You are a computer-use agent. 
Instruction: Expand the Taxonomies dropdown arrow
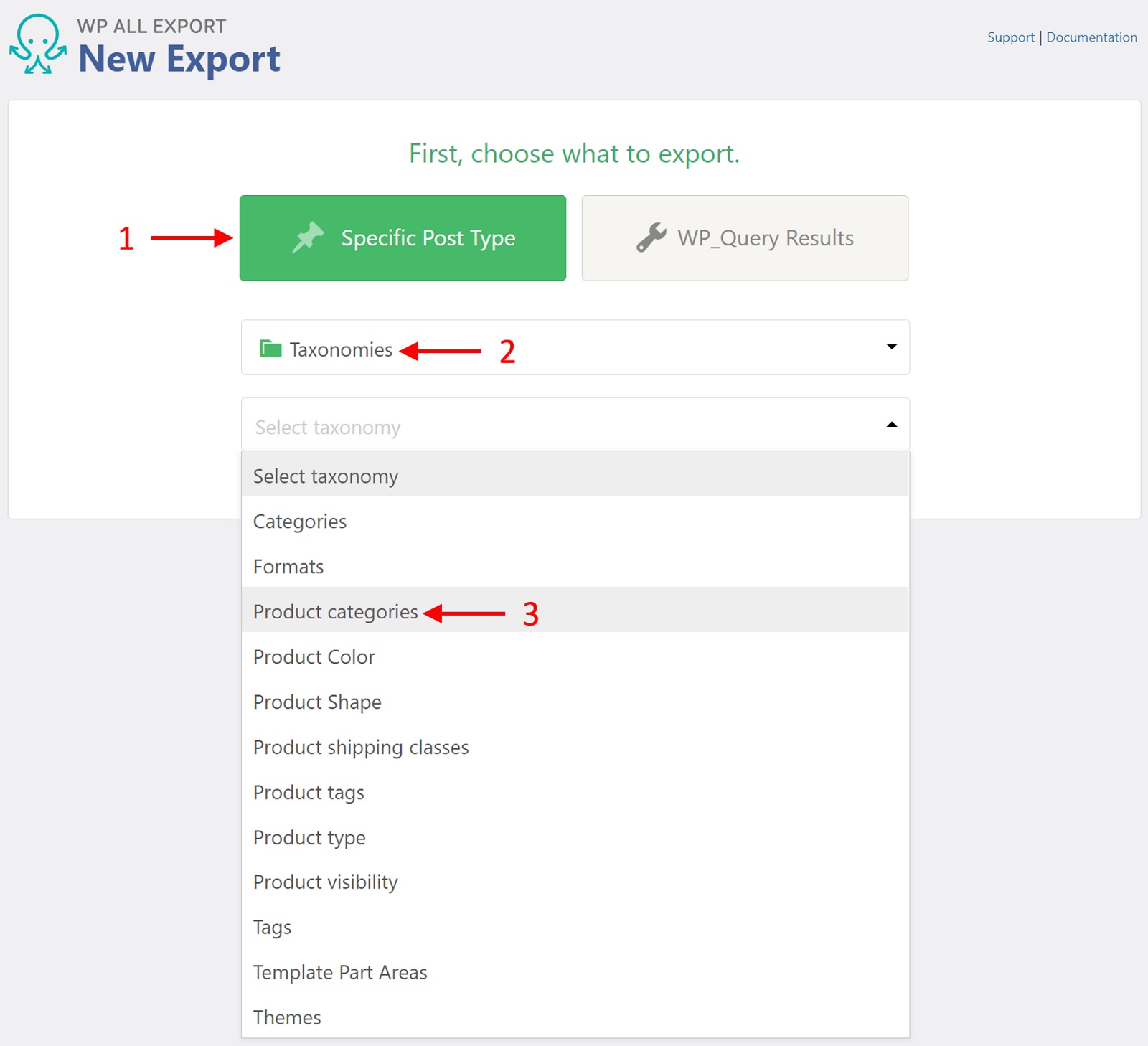point(892,347)
